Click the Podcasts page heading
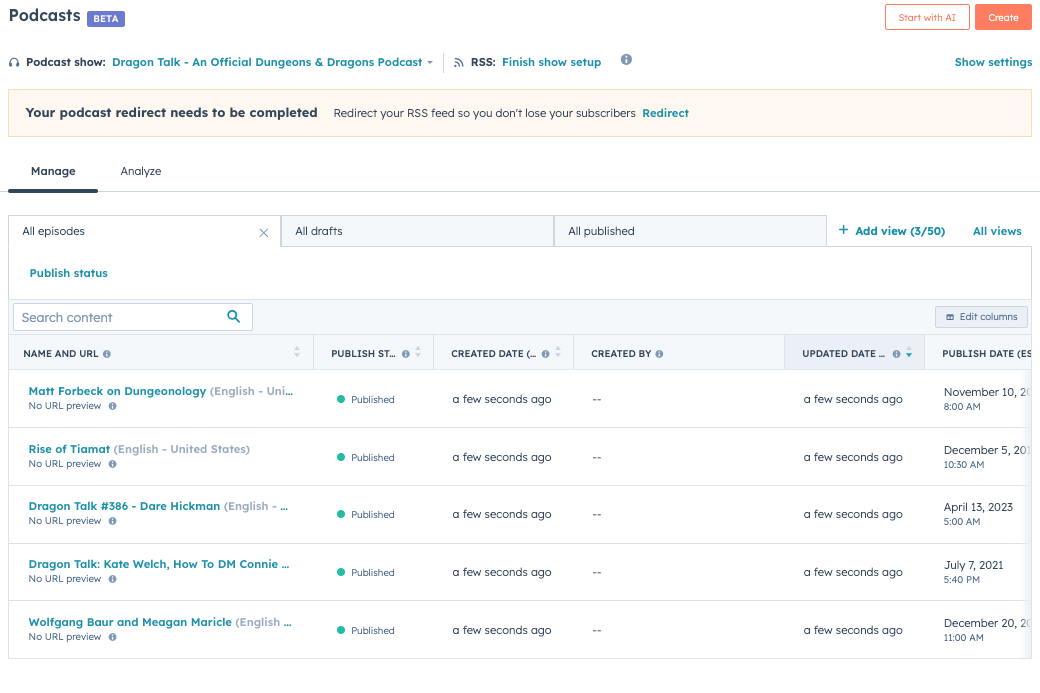Image resolution: width=1040 pixels, height=693 pixels. click(x=44, y=15)
